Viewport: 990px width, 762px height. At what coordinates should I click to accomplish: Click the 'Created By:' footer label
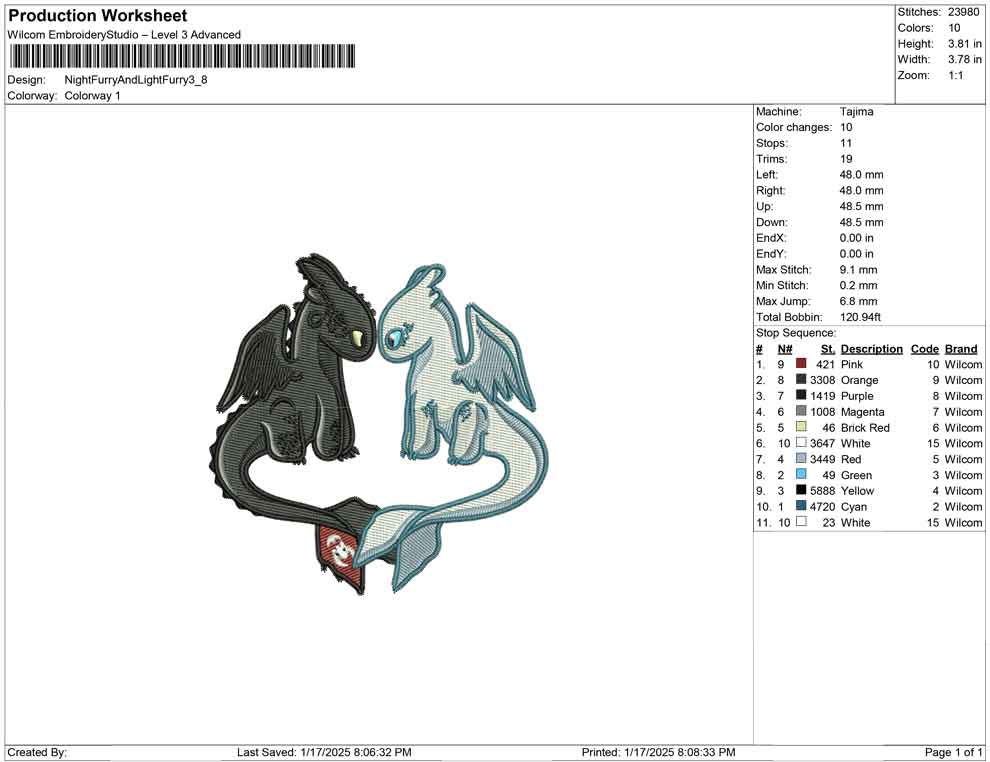[x=37, y=752]
